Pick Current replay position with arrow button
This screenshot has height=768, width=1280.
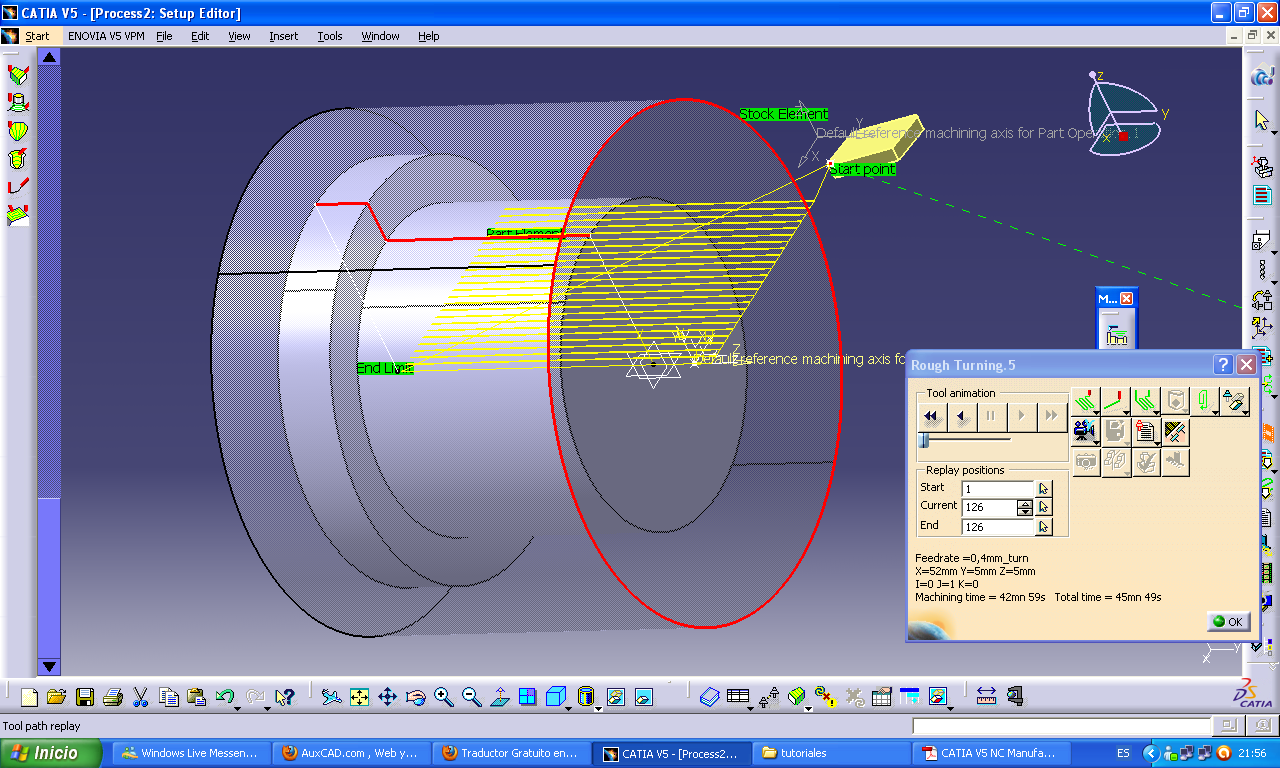click(x=1044, y=507)
